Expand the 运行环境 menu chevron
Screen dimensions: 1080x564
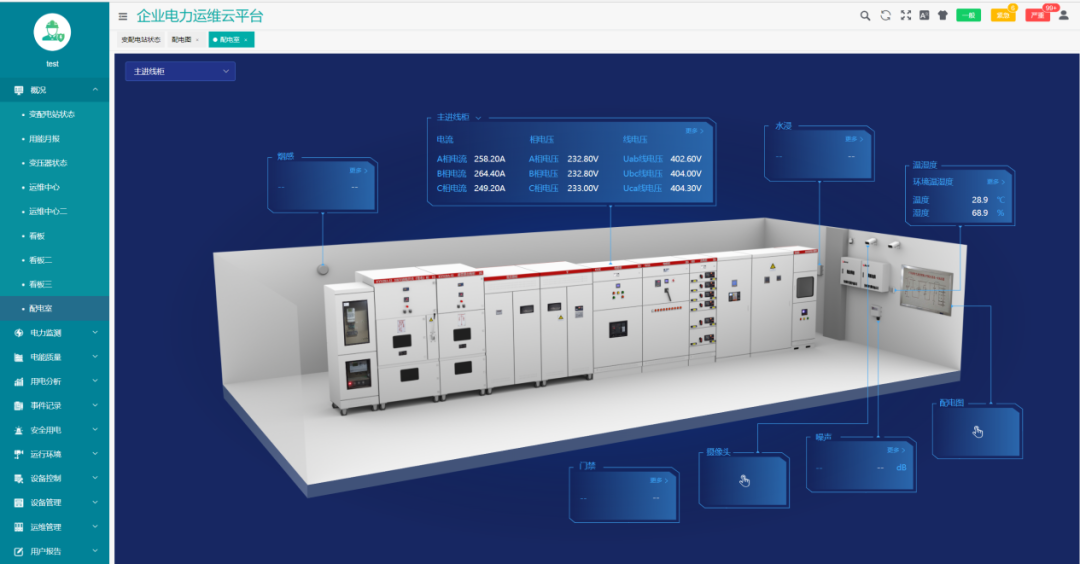95,454
